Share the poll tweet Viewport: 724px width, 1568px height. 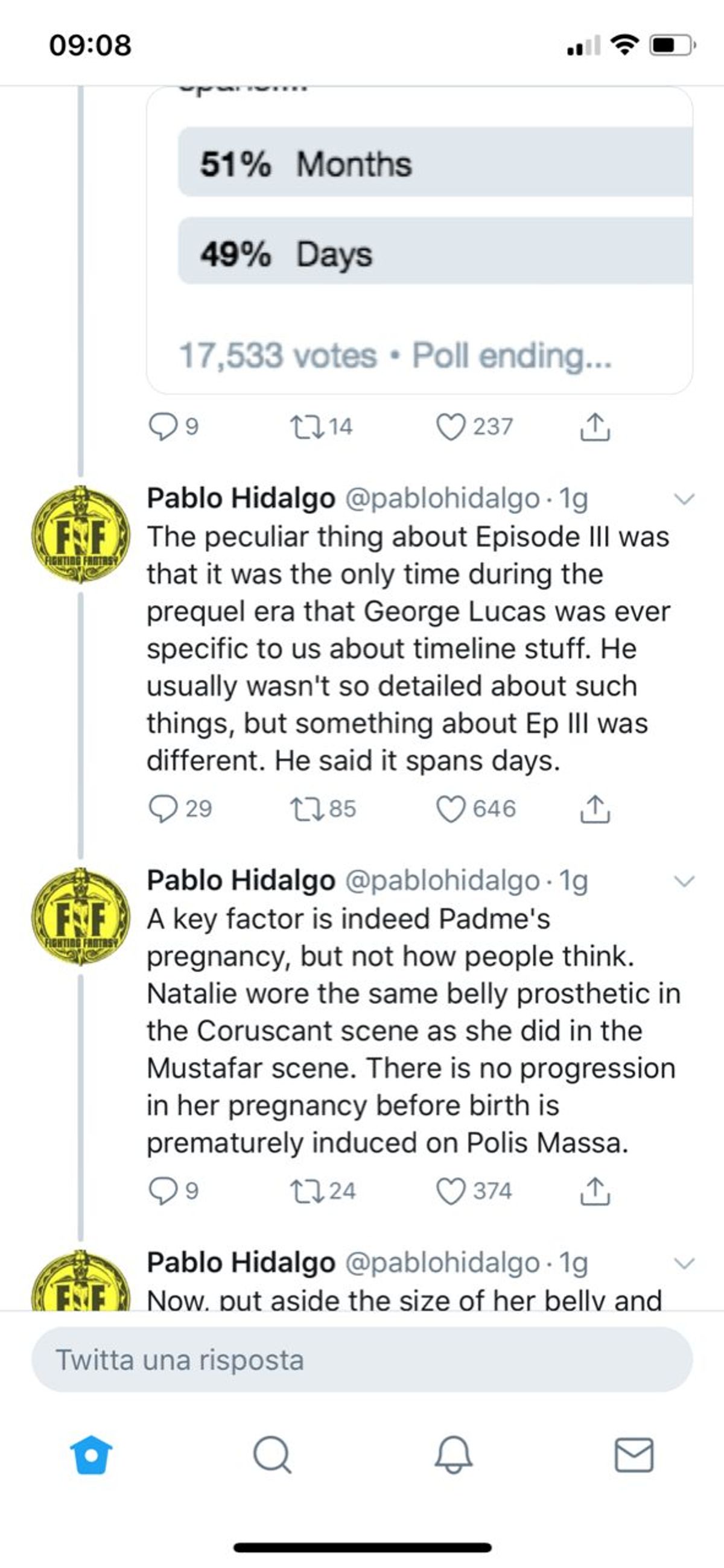point(594,427)
